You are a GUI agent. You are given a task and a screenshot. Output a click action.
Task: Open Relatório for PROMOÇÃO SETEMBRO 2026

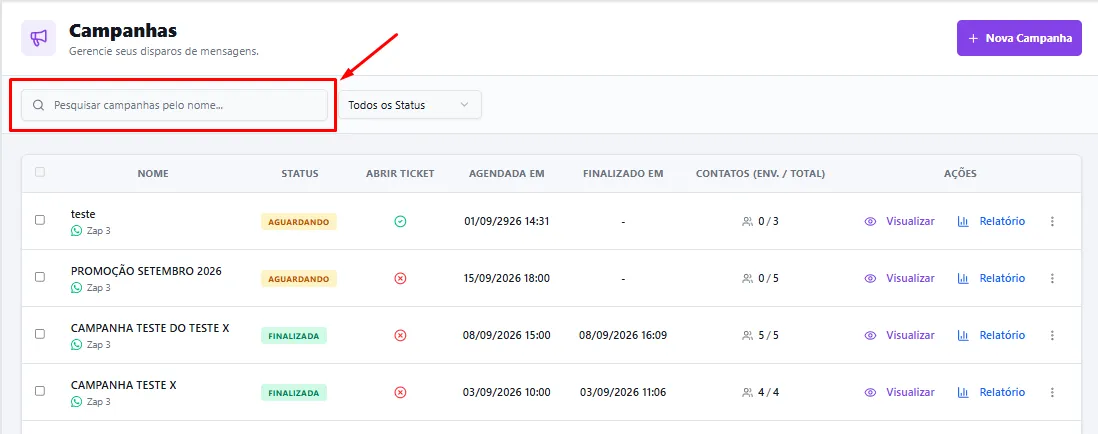coord(992,279)
